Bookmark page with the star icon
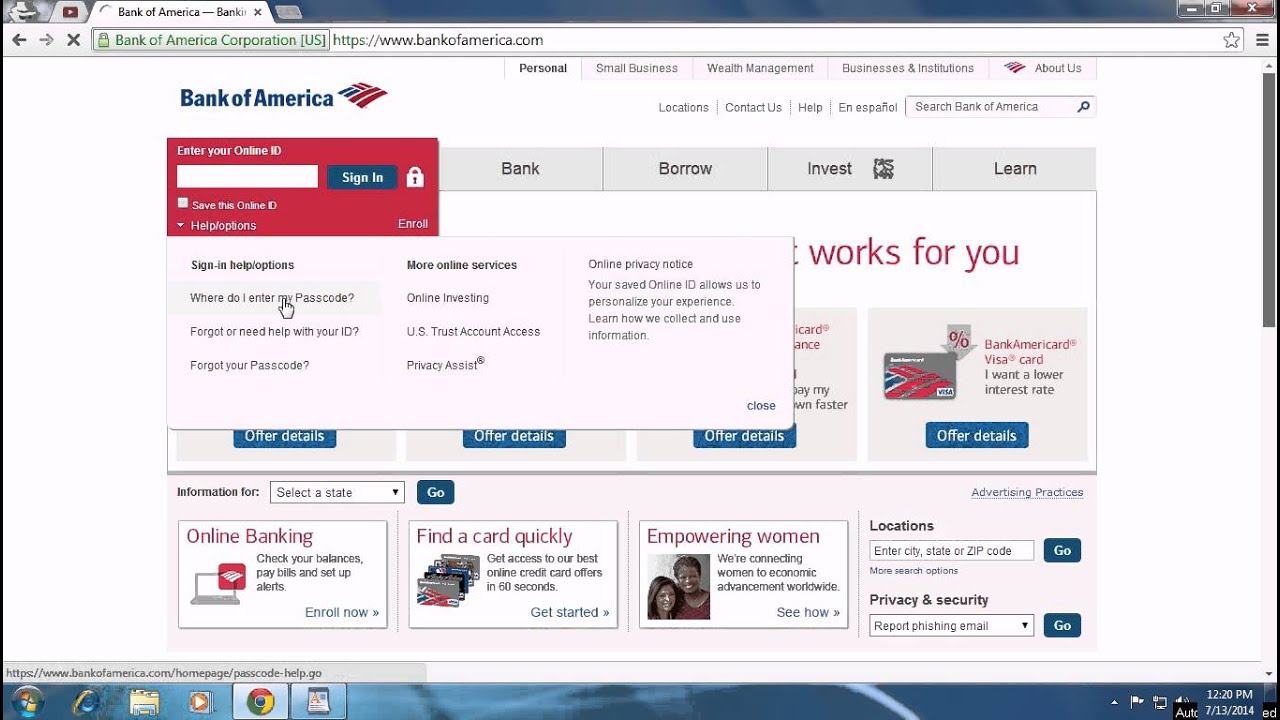Viewport: 1280px width, 720px height. (1232, 40)
